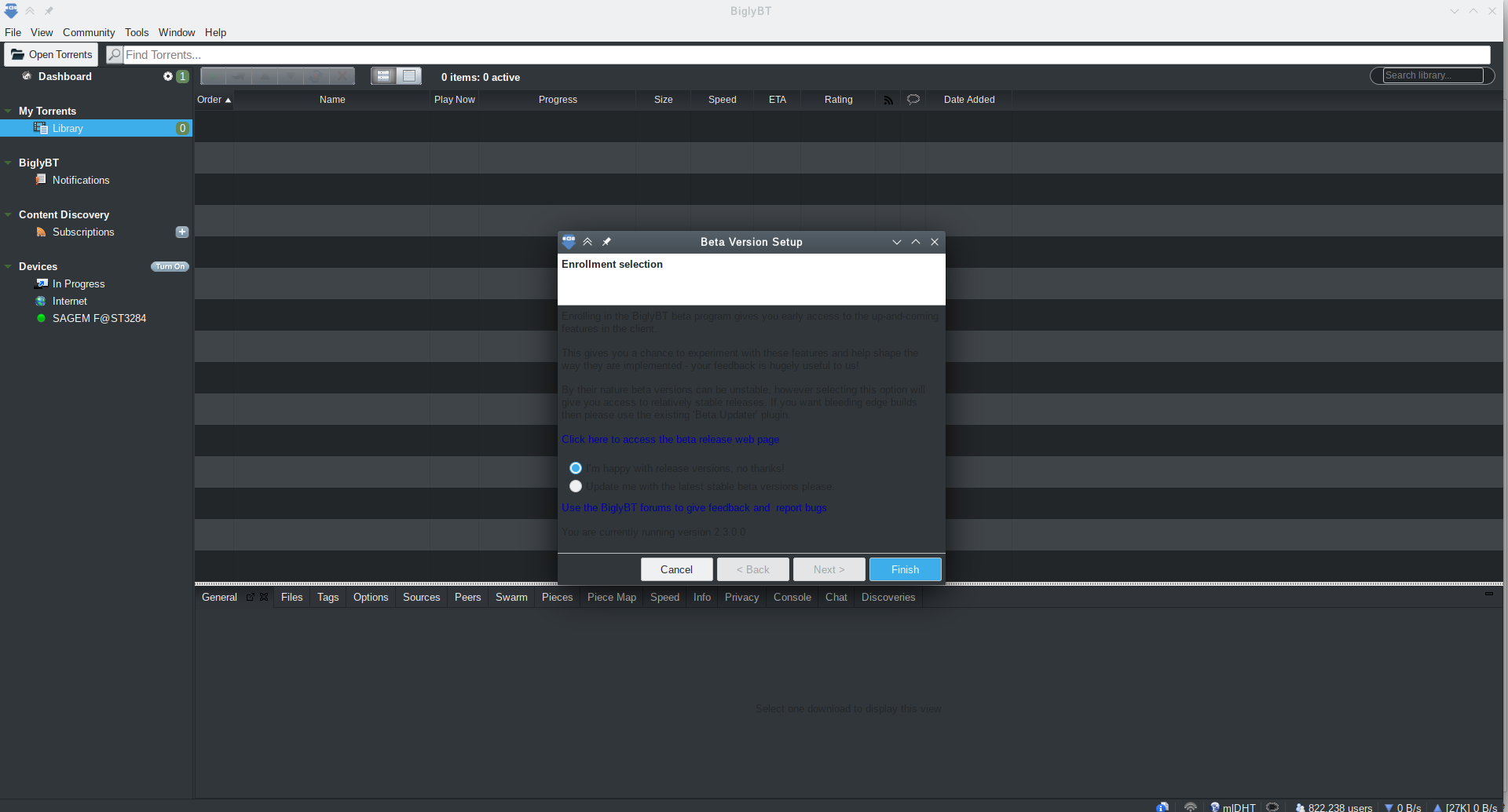The width and height of the screenshot is (1508, 812).
Task: Click the NAT status icon in status bar
Action: click(x=1191, y=806)
